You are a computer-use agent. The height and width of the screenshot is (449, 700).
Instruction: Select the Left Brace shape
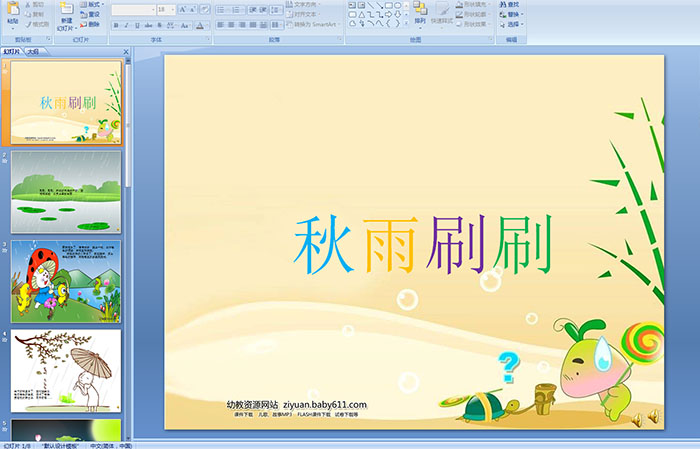click(x=388, y=23)
